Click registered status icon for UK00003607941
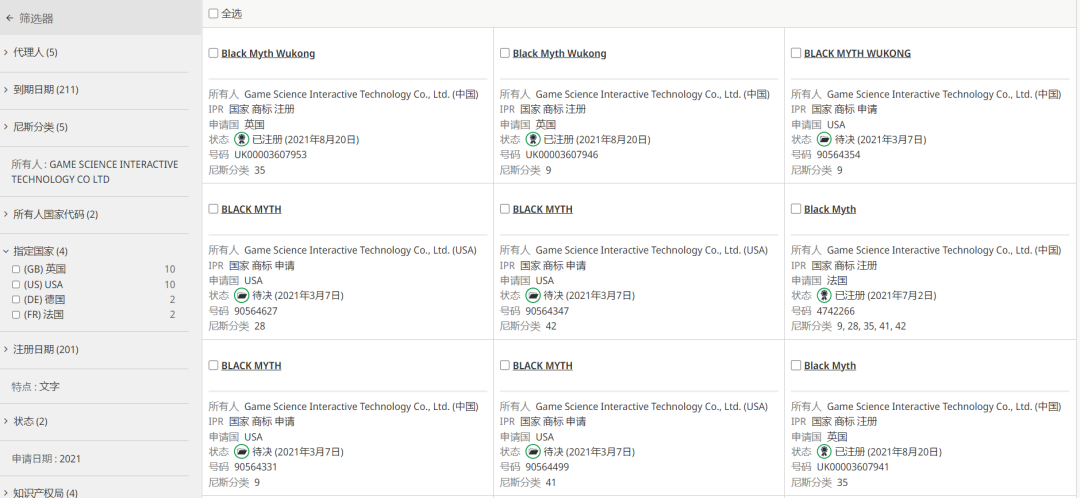Image resolution: width=1080 pixels, height=498 pixels. 824,452
